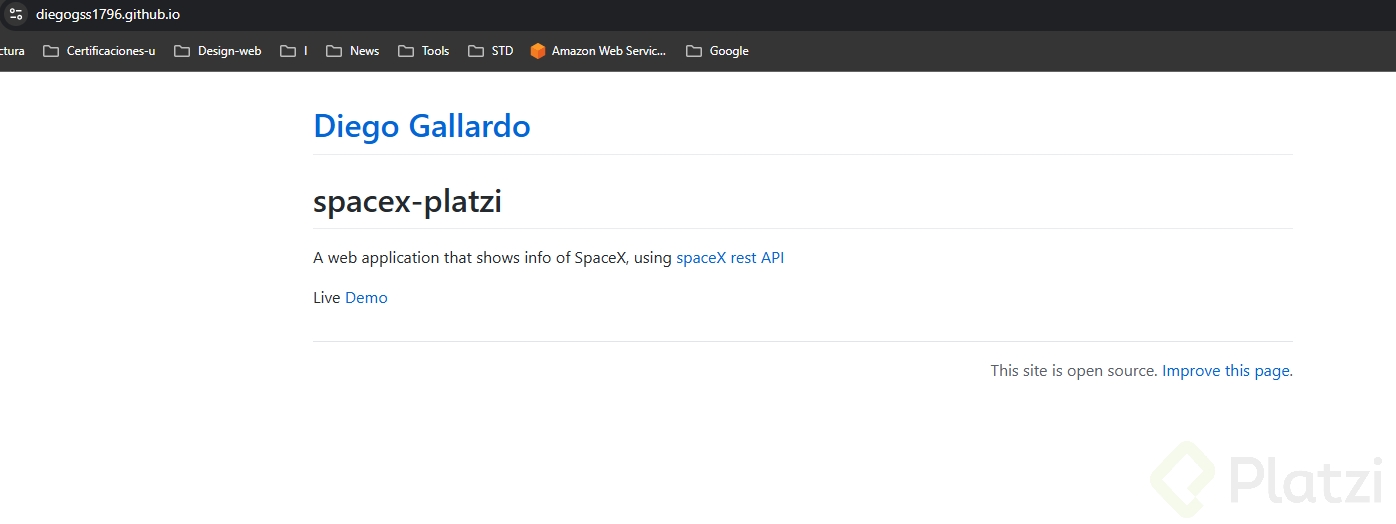Expand the Tools bookmarks folder

pyautogui.click(x=423, y=51)
